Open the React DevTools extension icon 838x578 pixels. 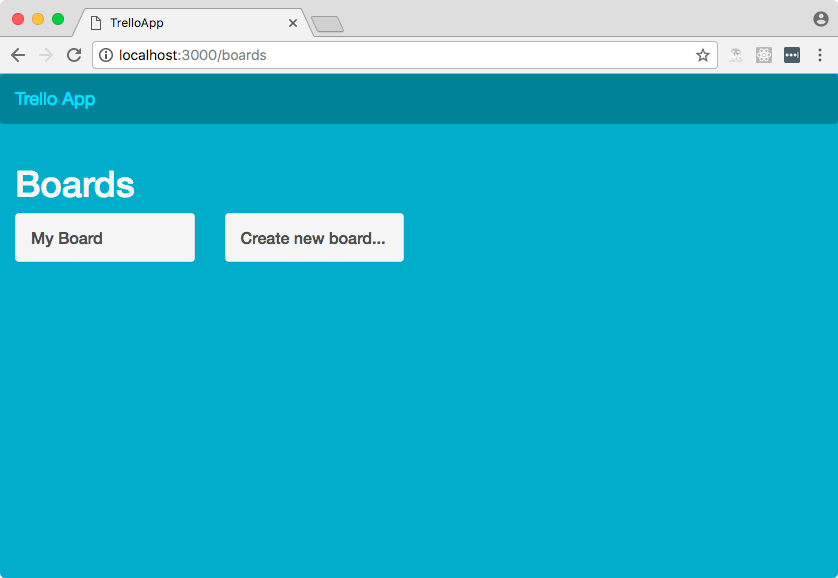pos(764,55)
